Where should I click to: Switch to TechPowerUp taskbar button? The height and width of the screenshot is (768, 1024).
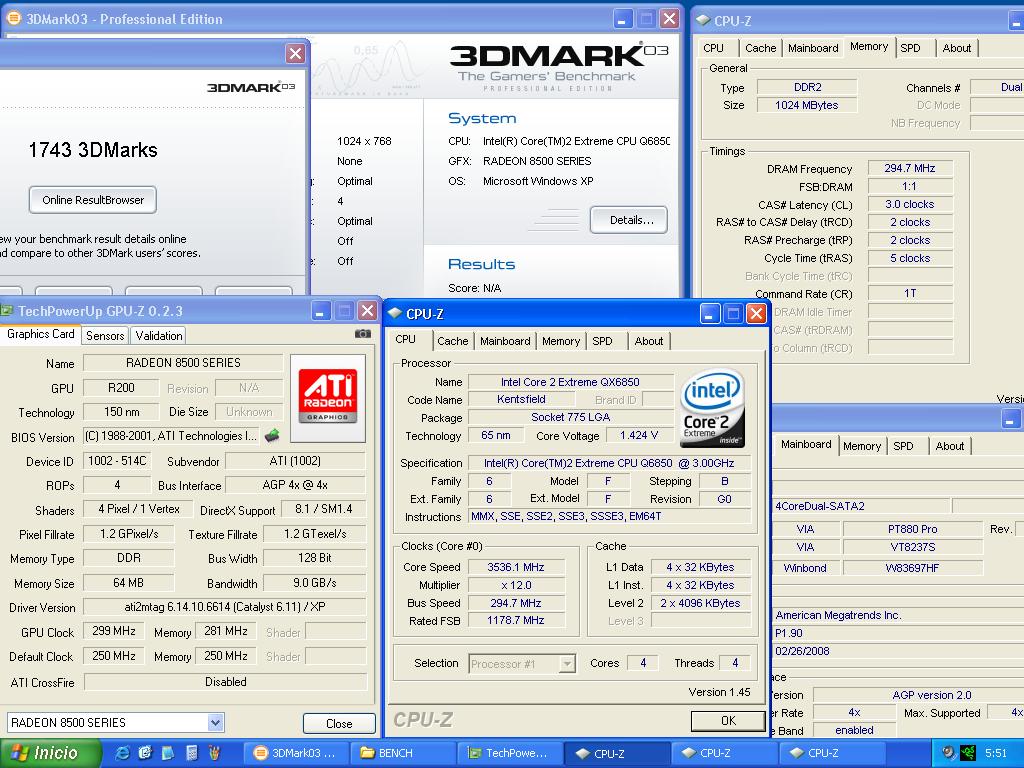pyautogui.click(x=509, y=753)
